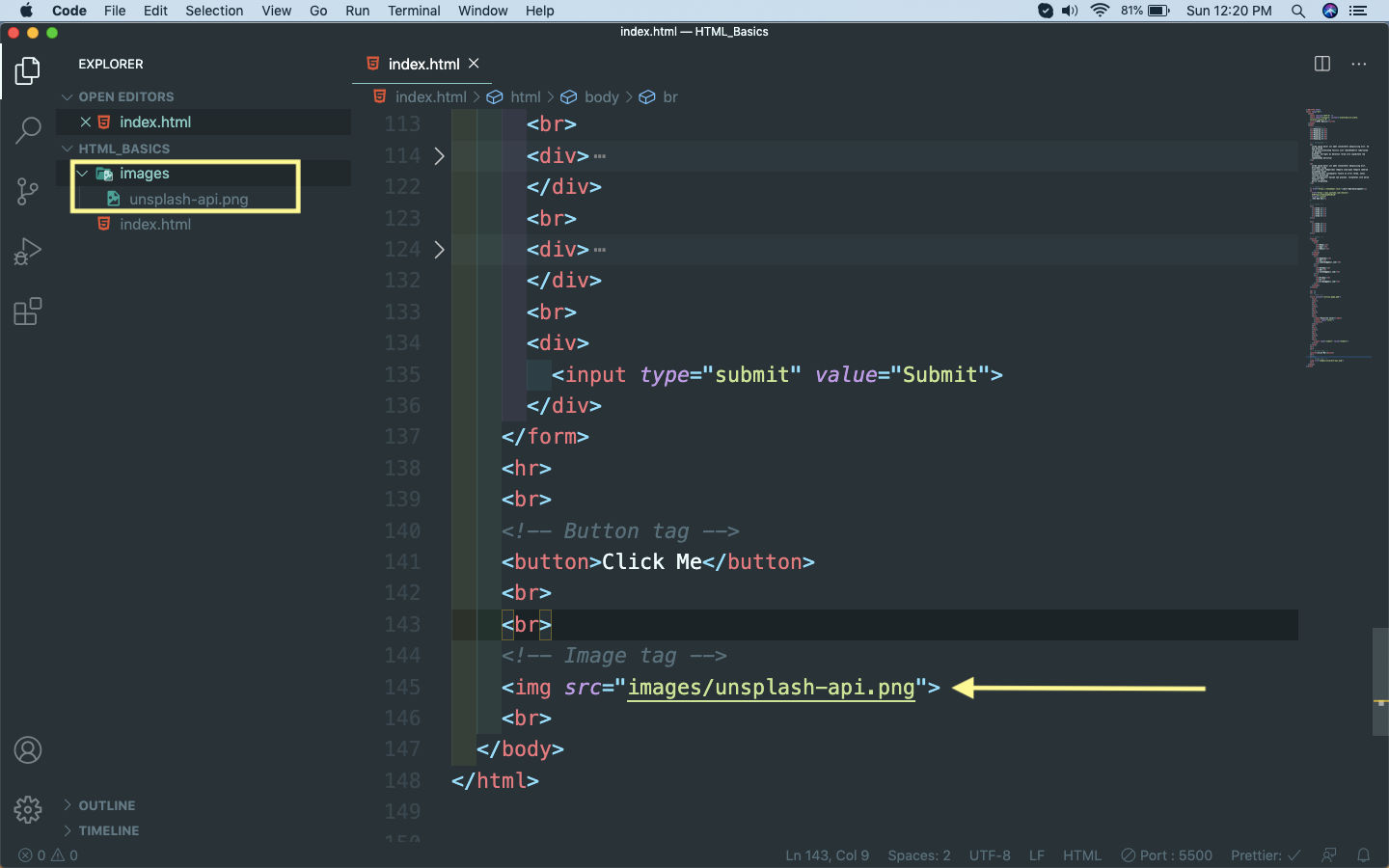Click the Ln 143, Col 9 cursor position

[x=827, y=855]
